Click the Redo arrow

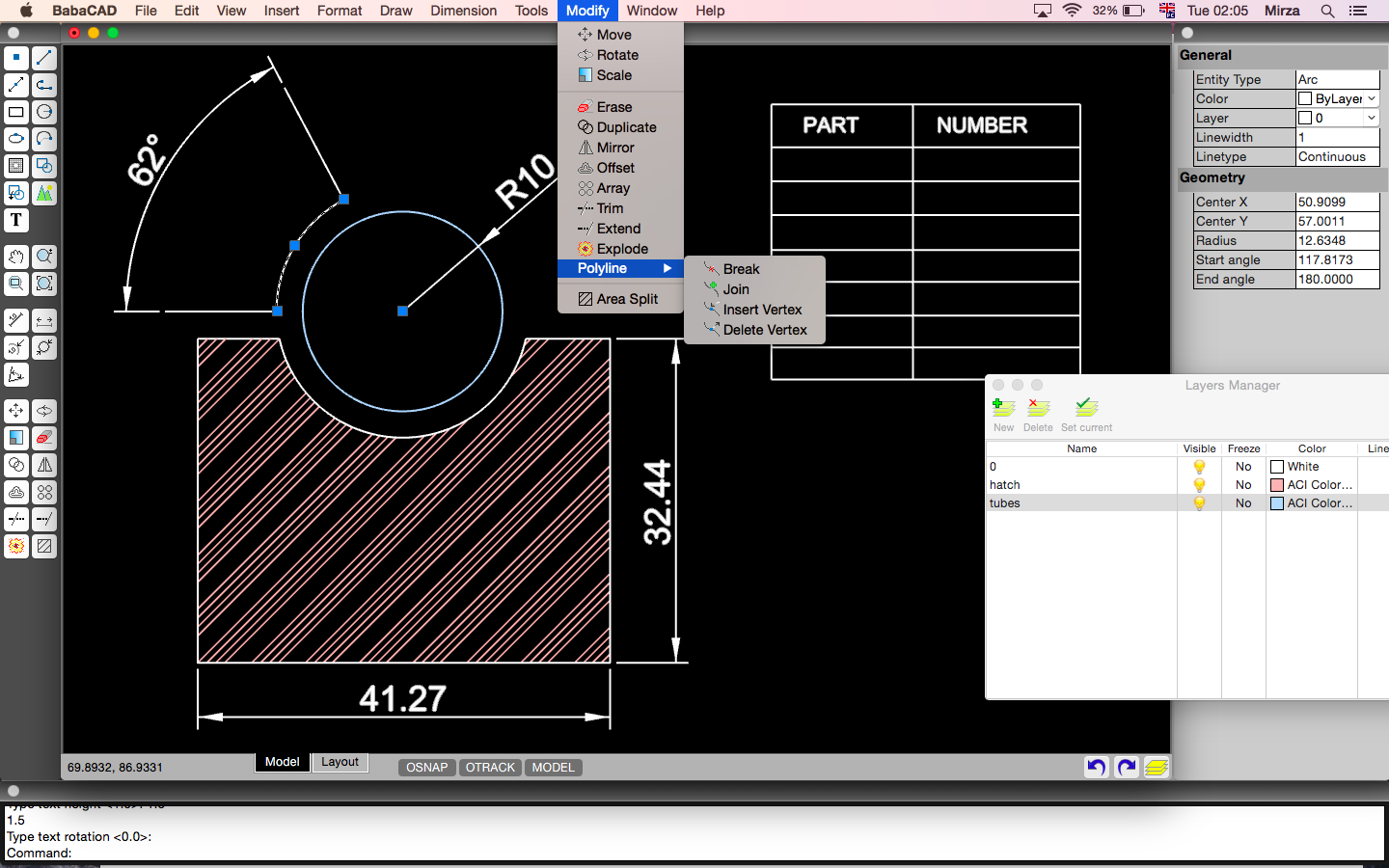point(1126,767)
